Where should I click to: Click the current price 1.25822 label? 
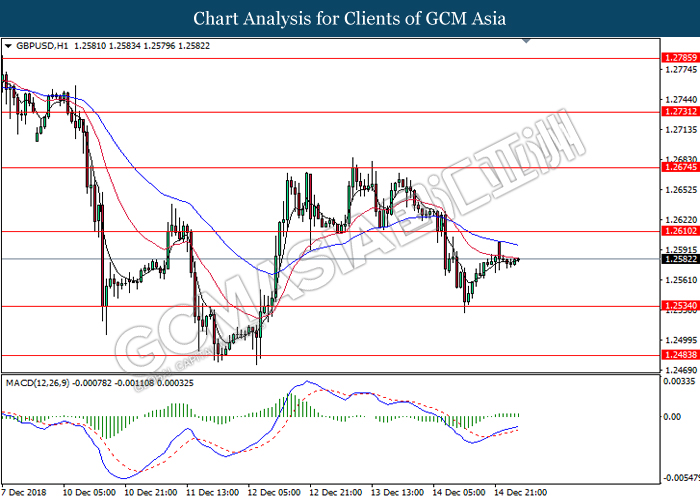click(680, 259)
